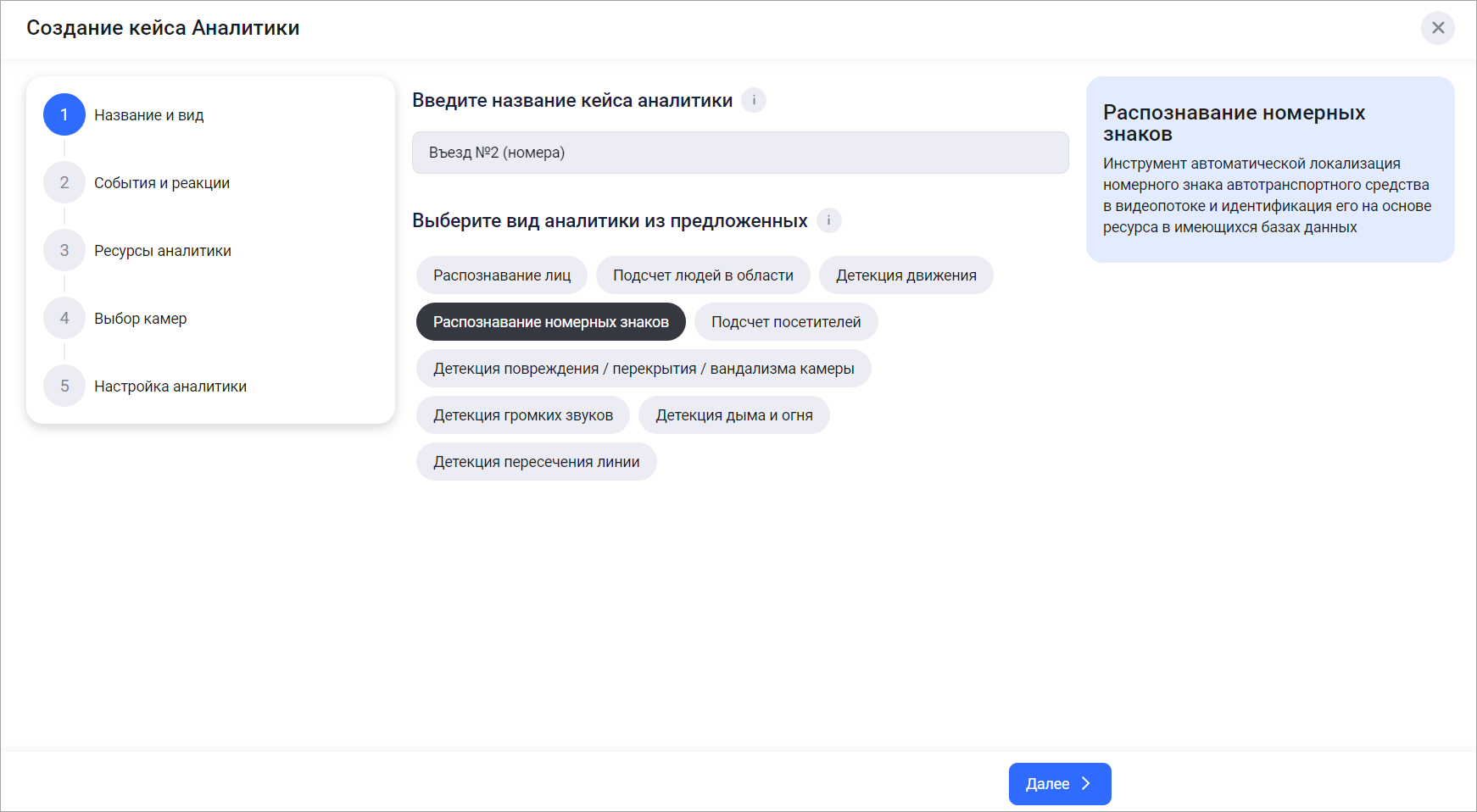Click step 1 circle in wizard

[x=64, y=114]
